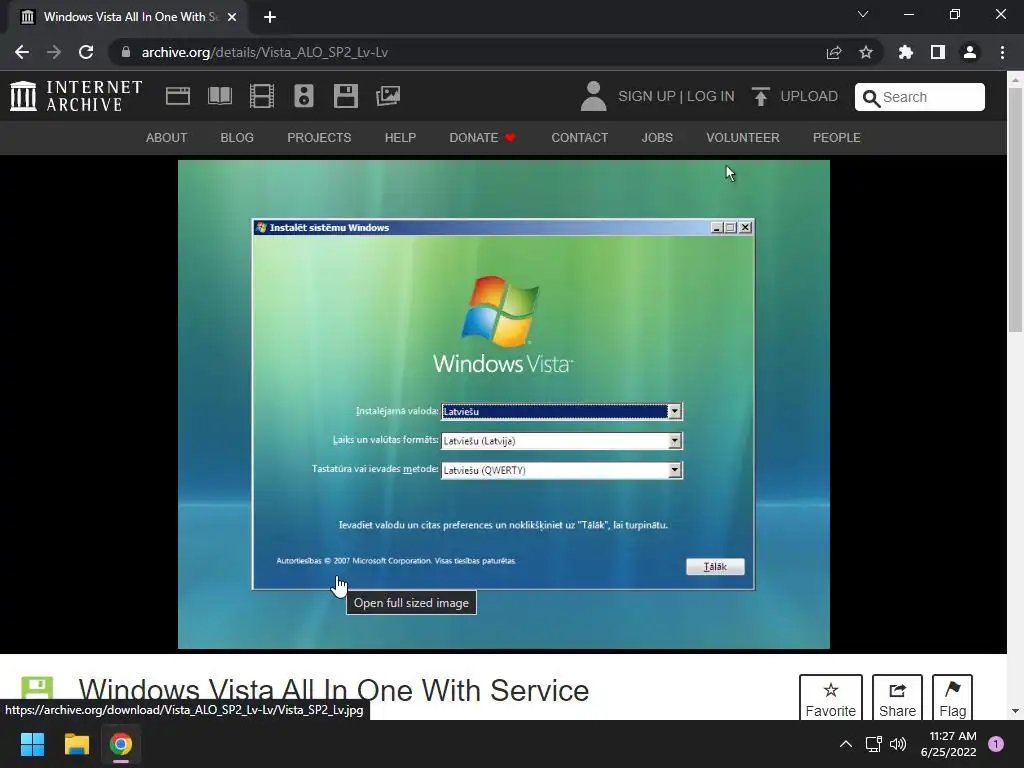Screen dimensions: 1024x768
Task: Open the Windows Vista setup screenshot image
Action: pyautogui.click(x=504, y=404)
